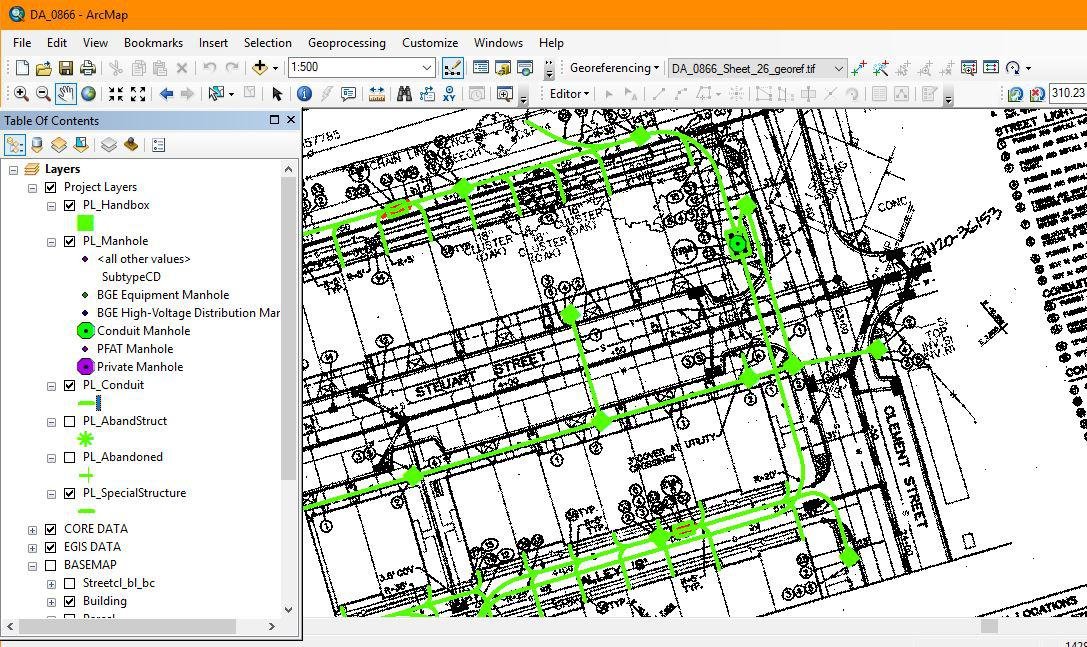
Task: Select the Pan hand tool
Action: (x=66, y=94)
